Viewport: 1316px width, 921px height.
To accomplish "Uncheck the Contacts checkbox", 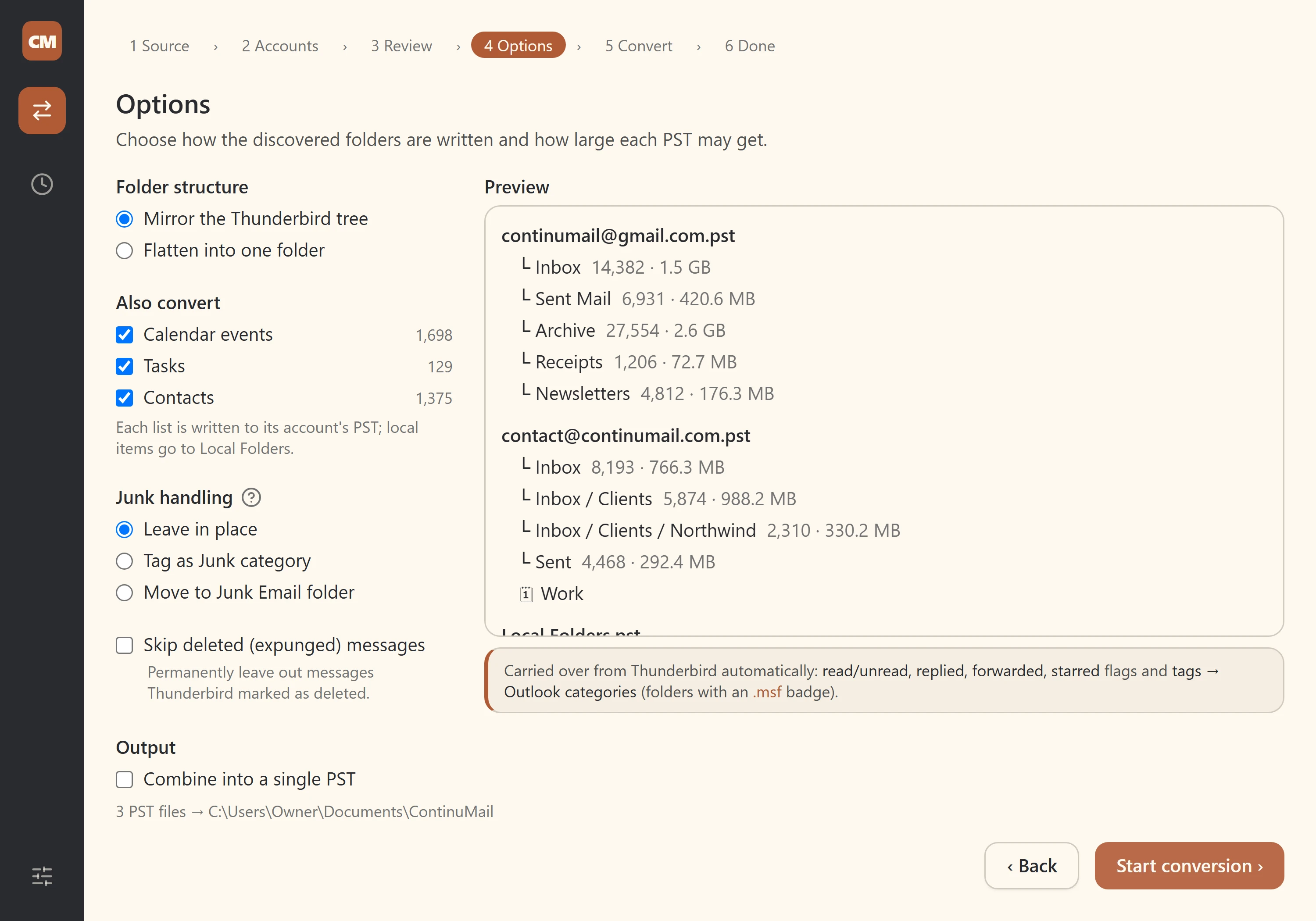I will (x=125, y=398).
